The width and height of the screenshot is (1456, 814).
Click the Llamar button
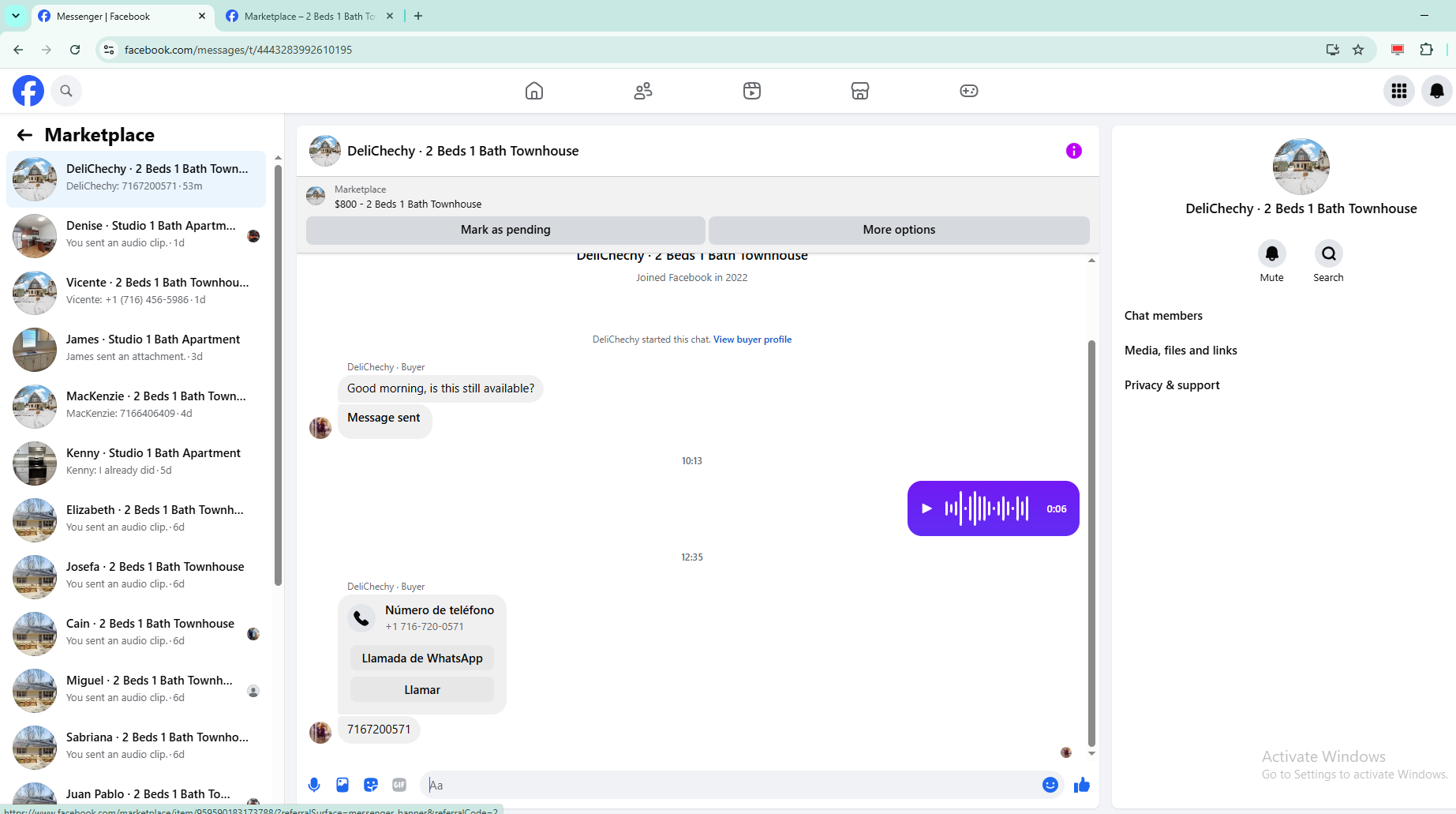422,690
